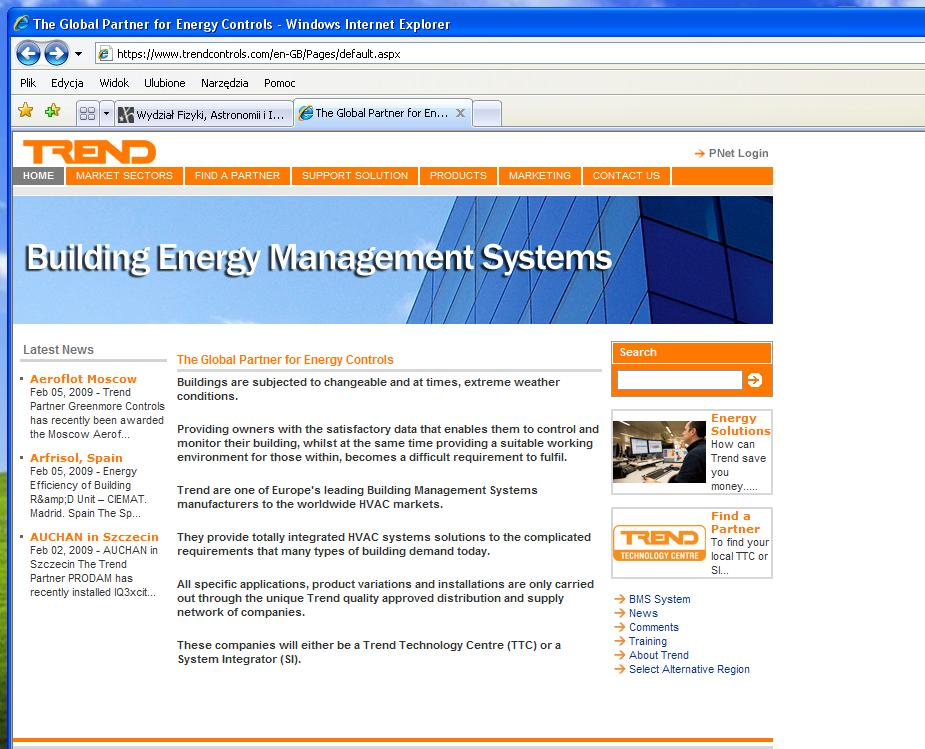The width and height of the screenshot is (925, 749).
Task: Click the Latest News heading
Action: click(x=58, y=350)
